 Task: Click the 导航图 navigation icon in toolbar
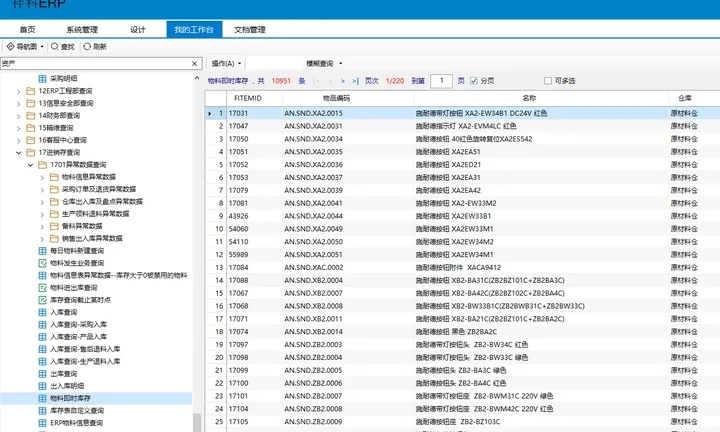(10, 46)
